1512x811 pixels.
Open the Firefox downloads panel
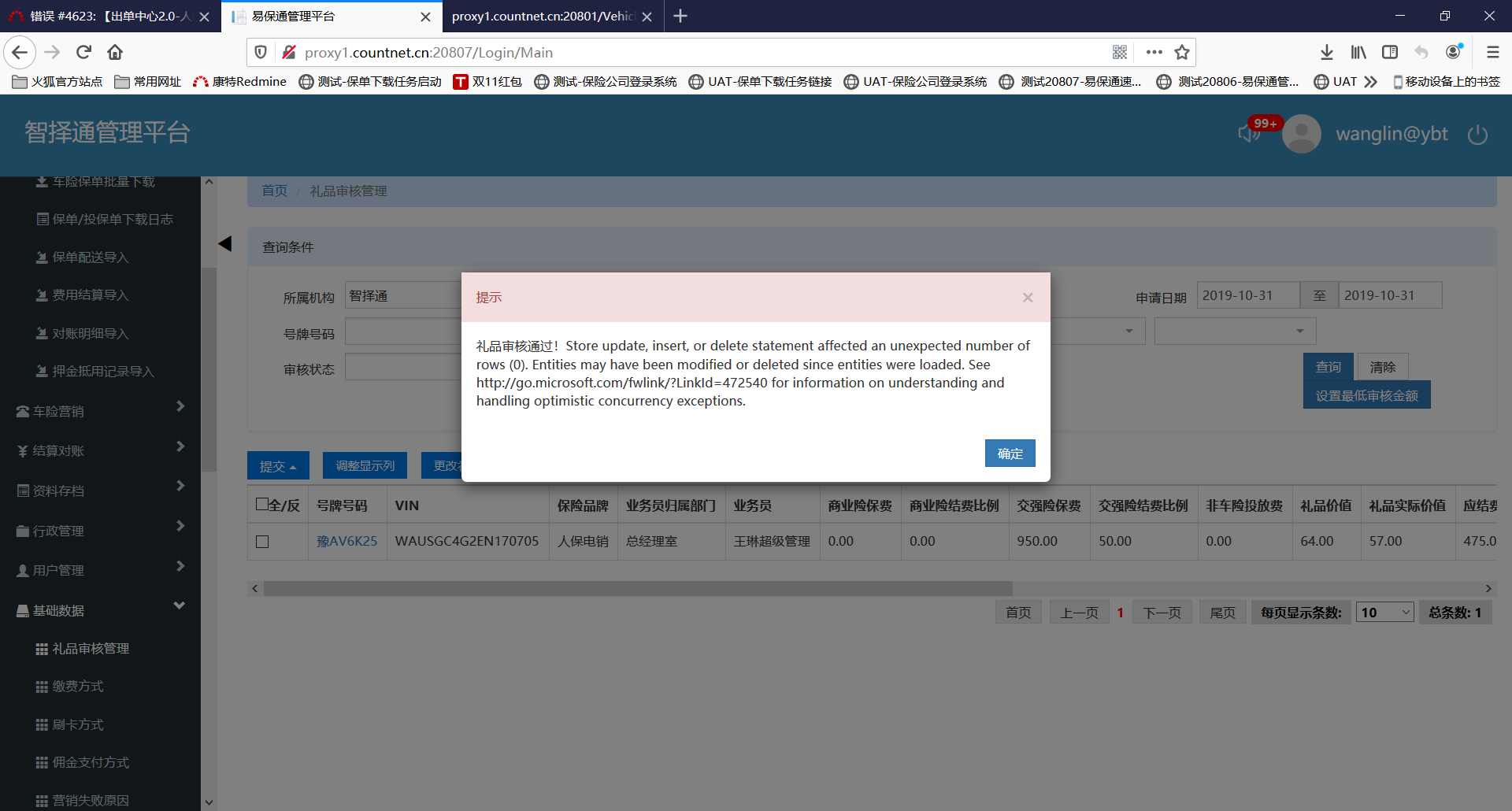(1327, 53)
